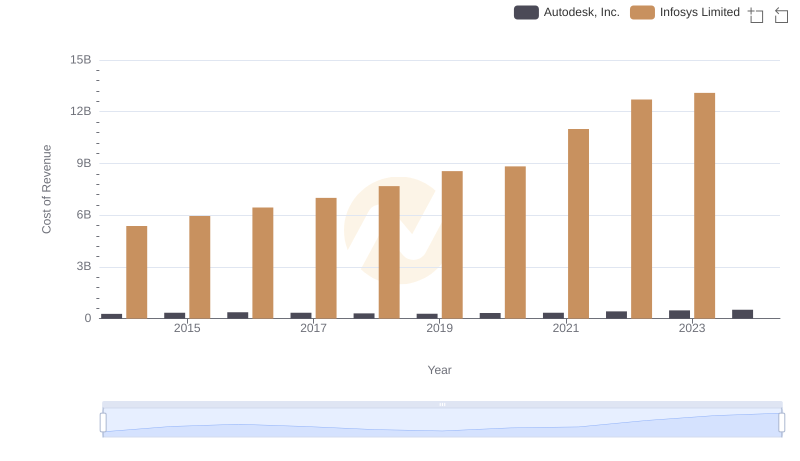Screen dimensions: 800x461
Task: Click the Year axis title
Action: (x=439, y=370)
